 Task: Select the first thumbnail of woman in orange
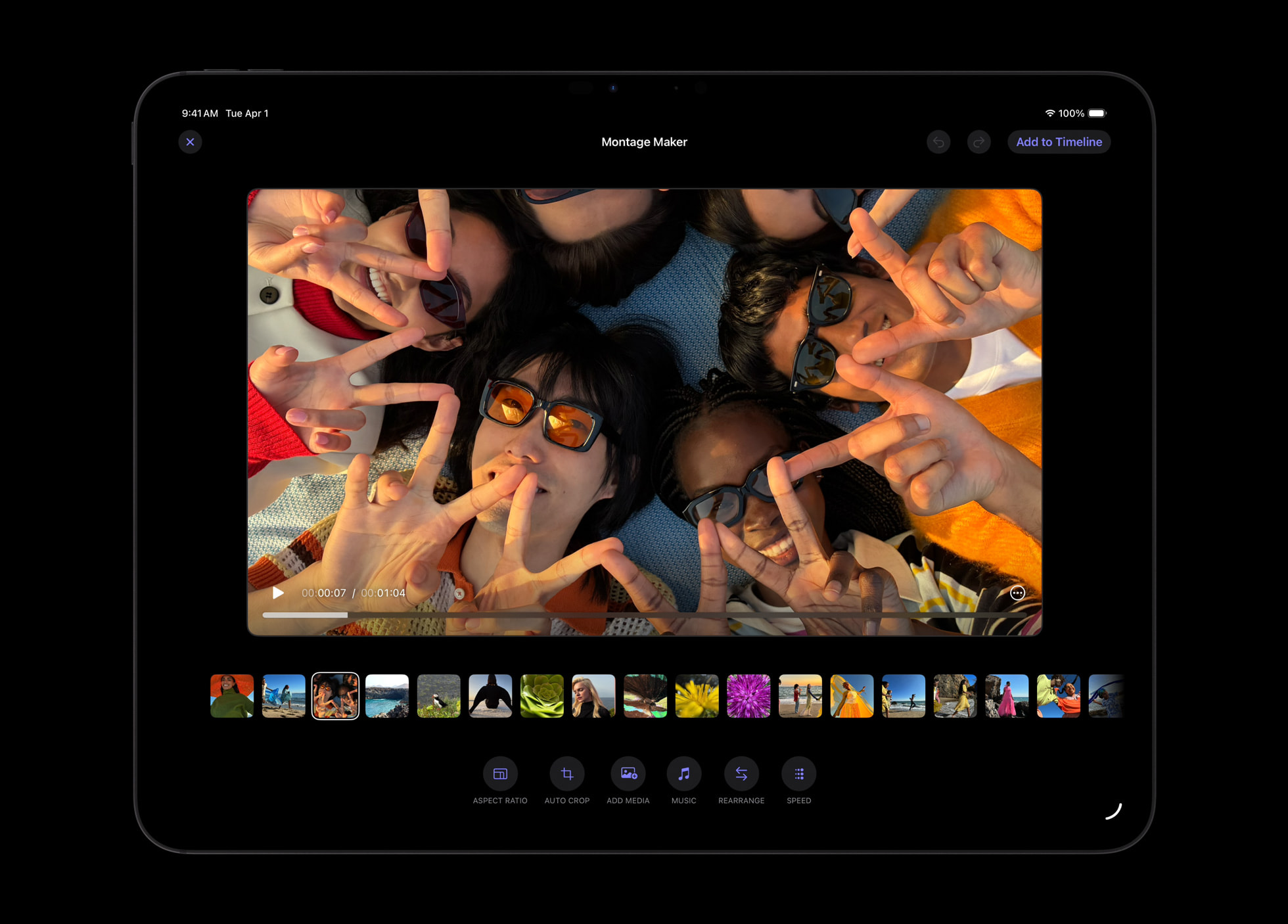click(x=232, y=697)
